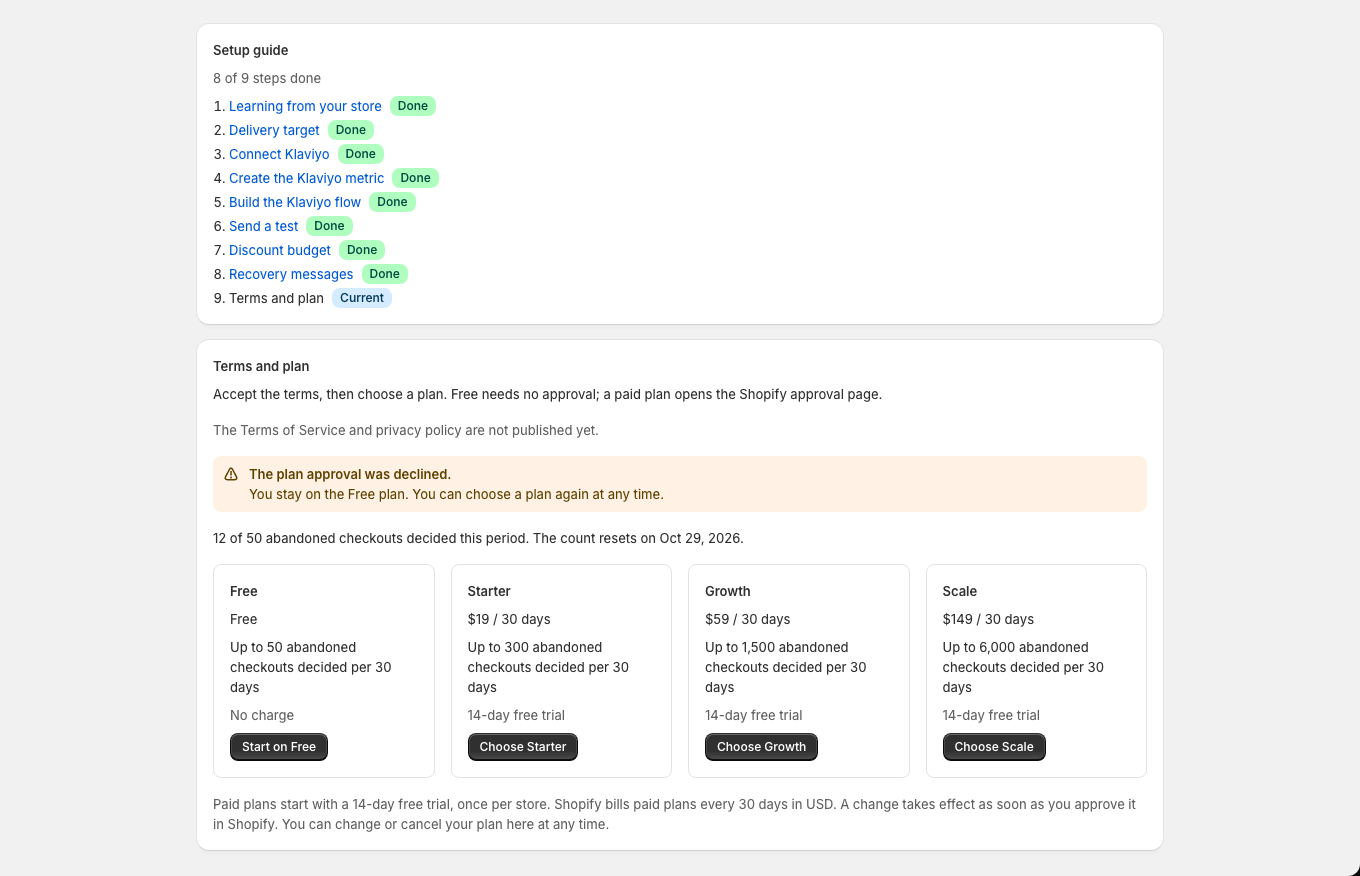Open the Build the Klaviyo flow step

[295, 202]
